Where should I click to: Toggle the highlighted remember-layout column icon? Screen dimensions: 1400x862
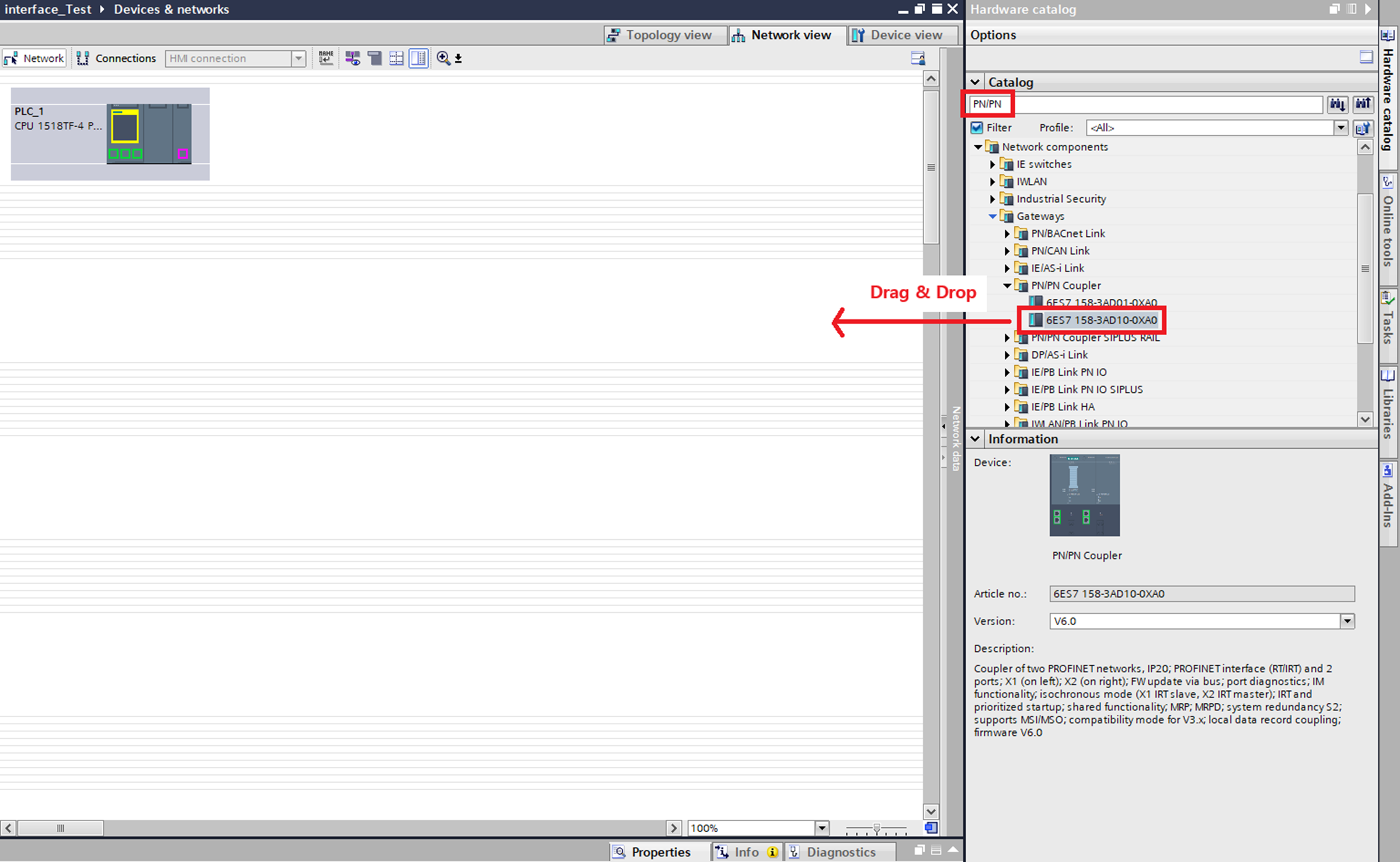coord(419,58)
